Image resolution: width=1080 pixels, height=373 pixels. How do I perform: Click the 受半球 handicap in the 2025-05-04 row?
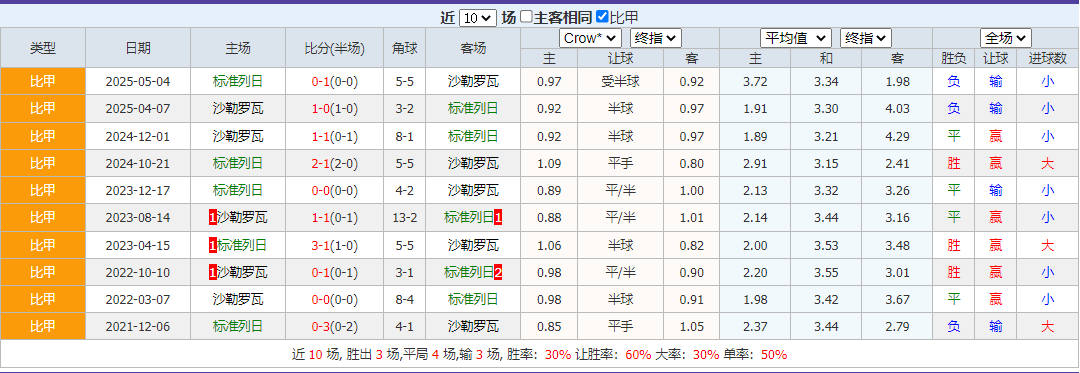coord(620,81)
